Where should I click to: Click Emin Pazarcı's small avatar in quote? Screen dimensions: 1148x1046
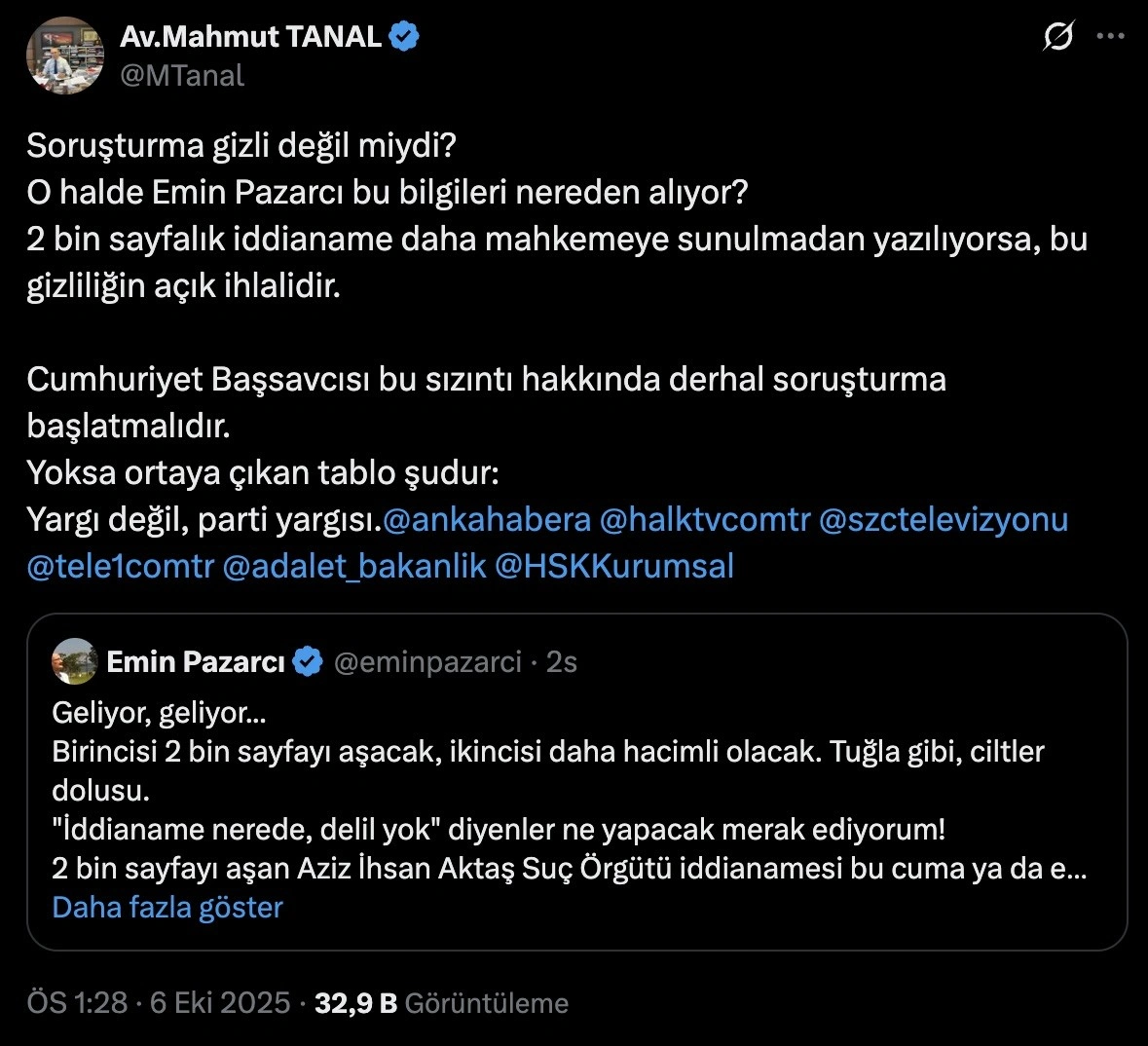[75, 662]
